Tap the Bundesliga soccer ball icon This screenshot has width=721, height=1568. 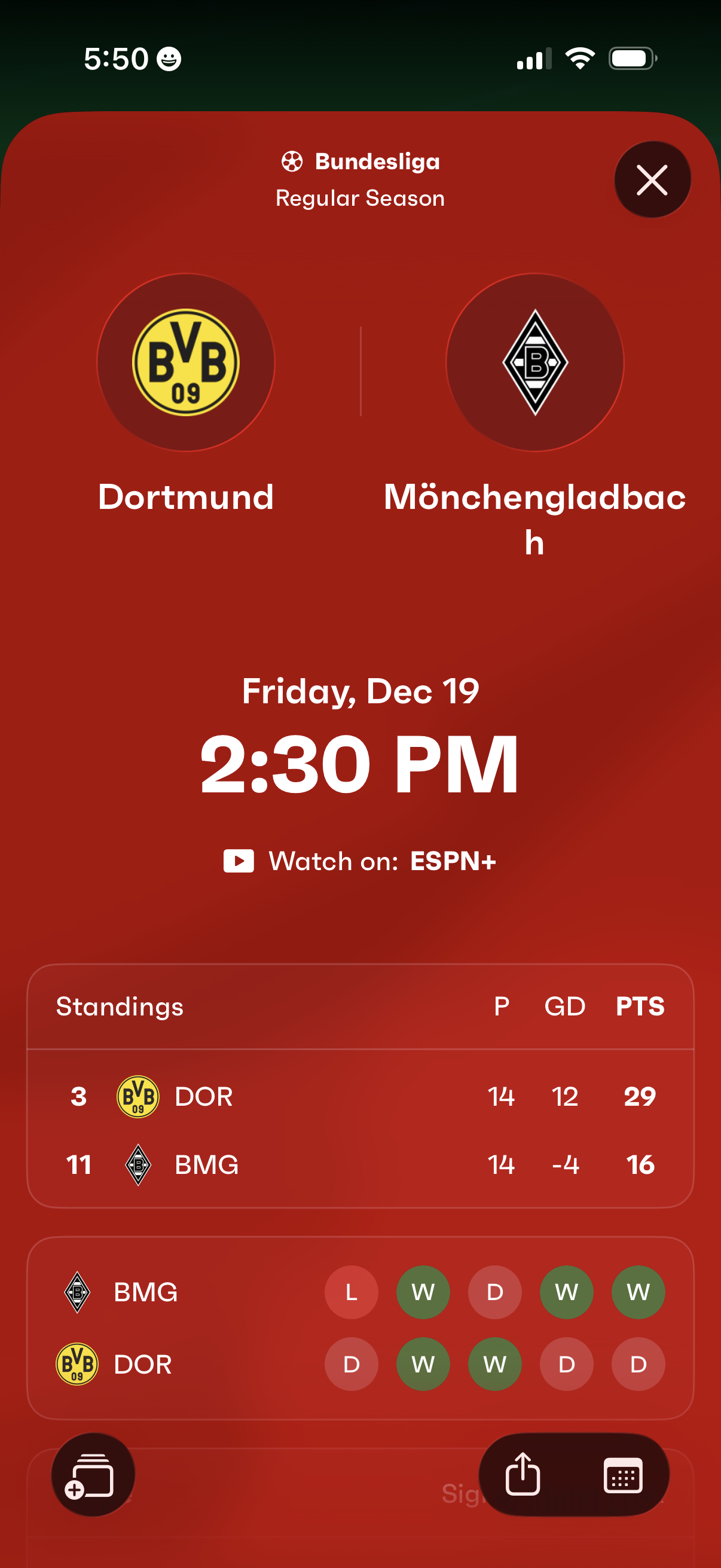(x=292, y=162)
